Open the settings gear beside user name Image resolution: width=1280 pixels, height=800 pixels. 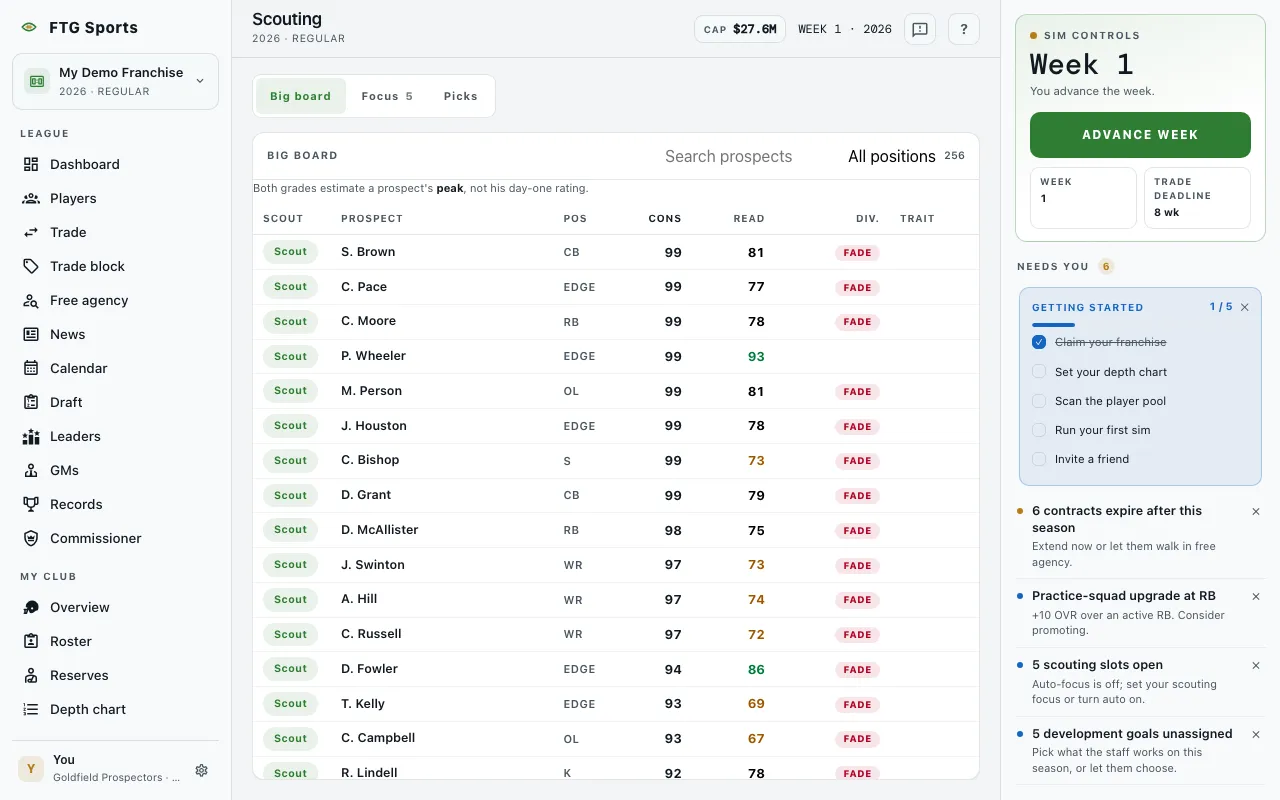(202, 770)
